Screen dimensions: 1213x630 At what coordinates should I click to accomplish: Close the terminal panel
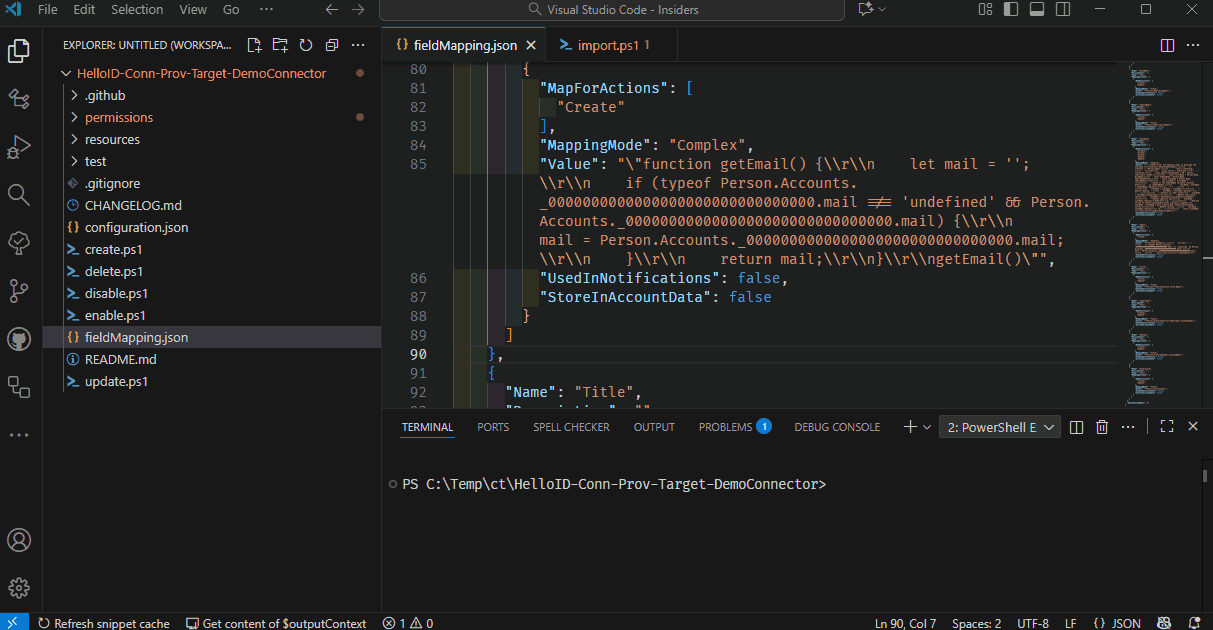[x=1193, y=427]
